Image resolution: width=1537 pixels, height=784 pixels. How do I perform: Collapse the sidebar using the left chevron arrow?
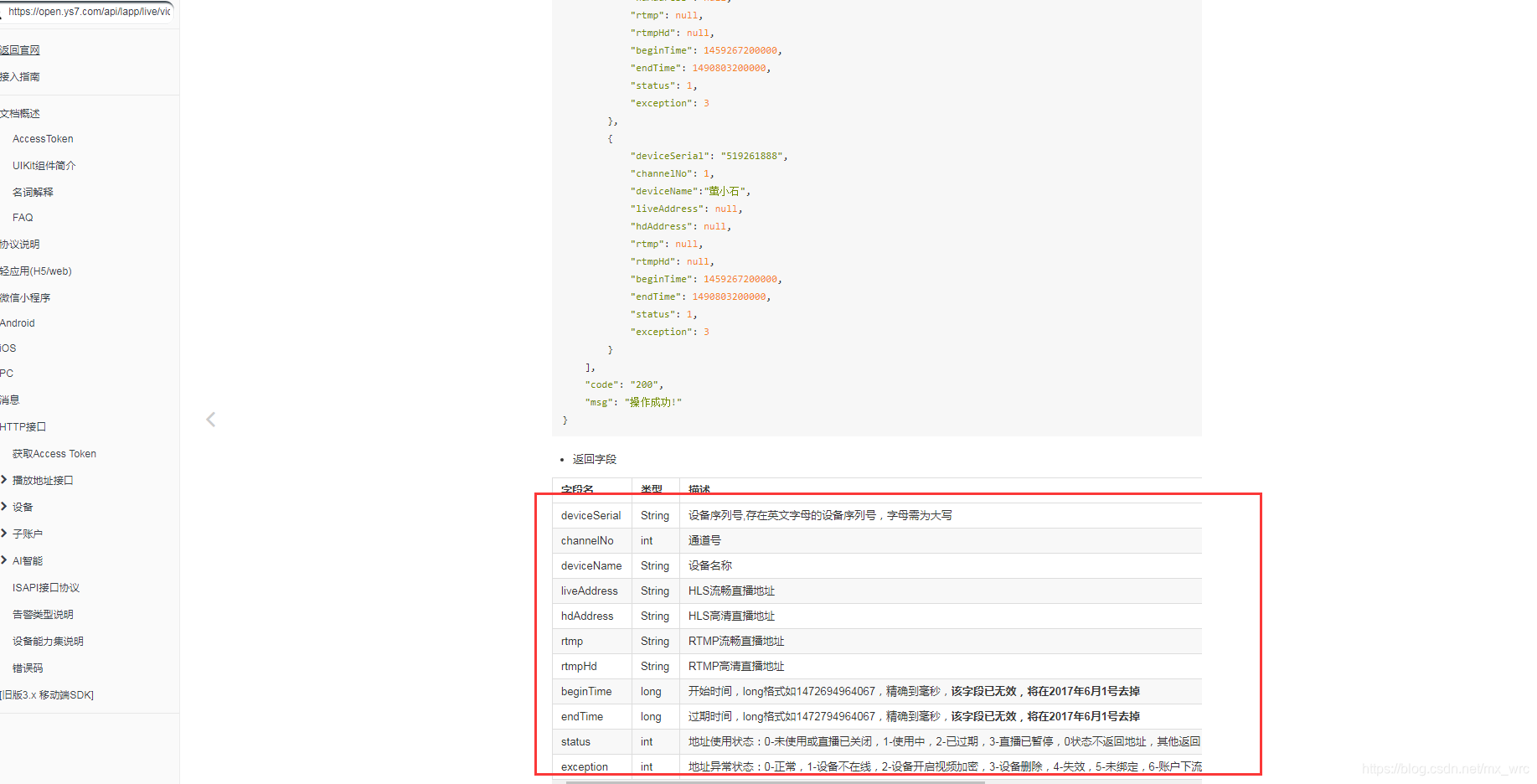210,419
